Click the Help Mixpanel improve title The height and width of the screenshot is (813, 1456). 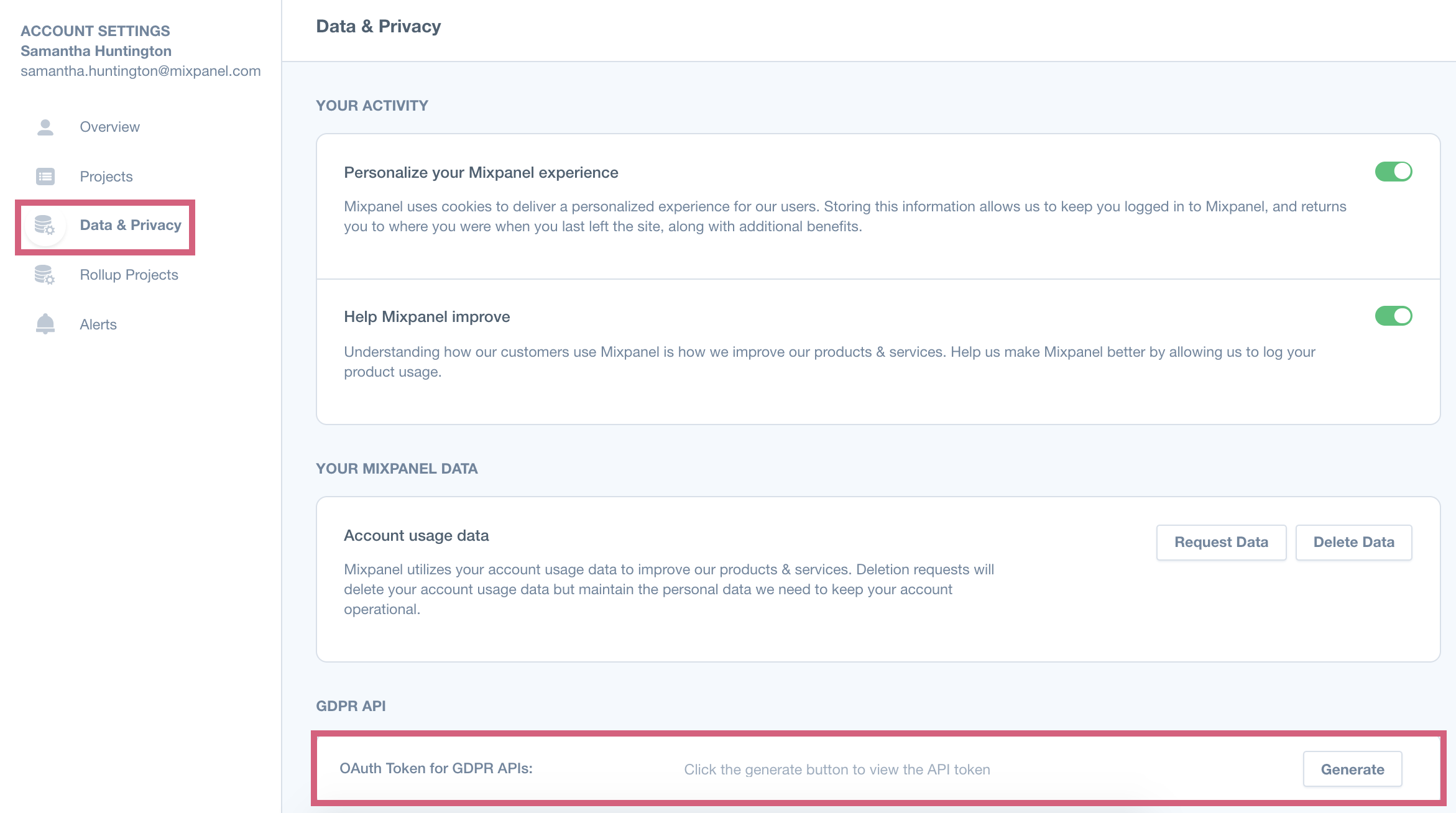(426, 317)
